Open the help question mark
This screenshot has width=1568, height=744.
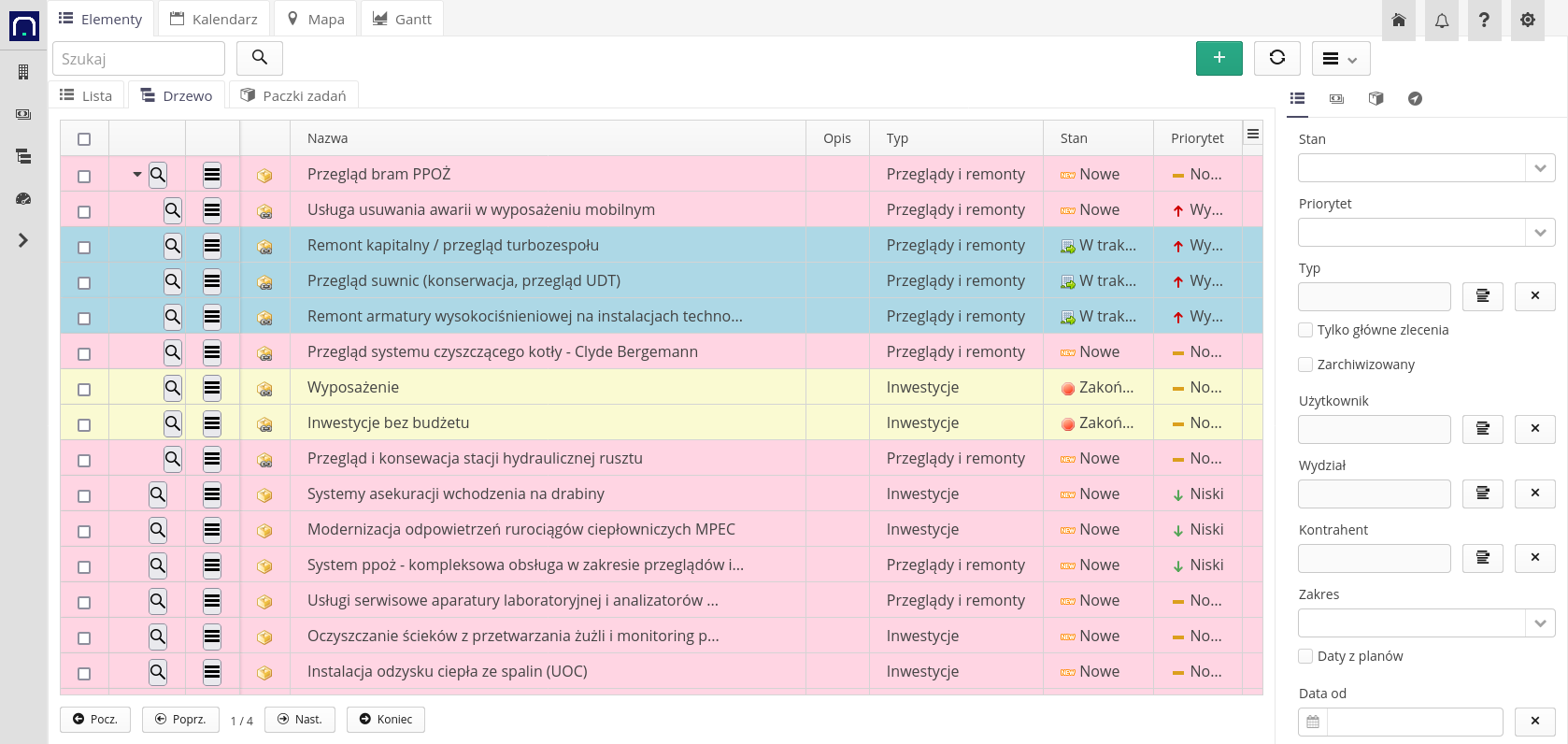coord(1484,20)
